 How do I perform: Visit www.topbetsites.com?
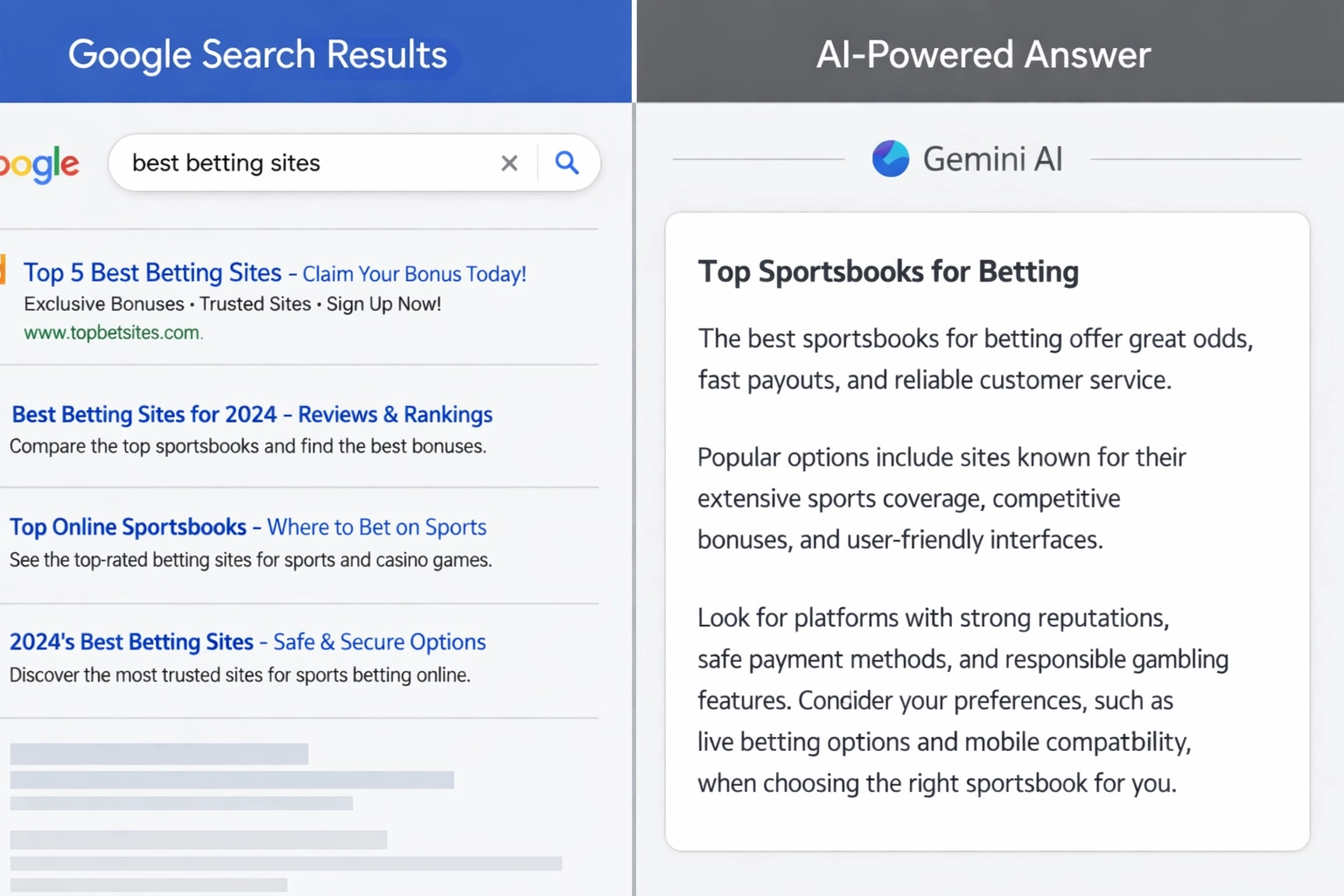click(112, 332)
